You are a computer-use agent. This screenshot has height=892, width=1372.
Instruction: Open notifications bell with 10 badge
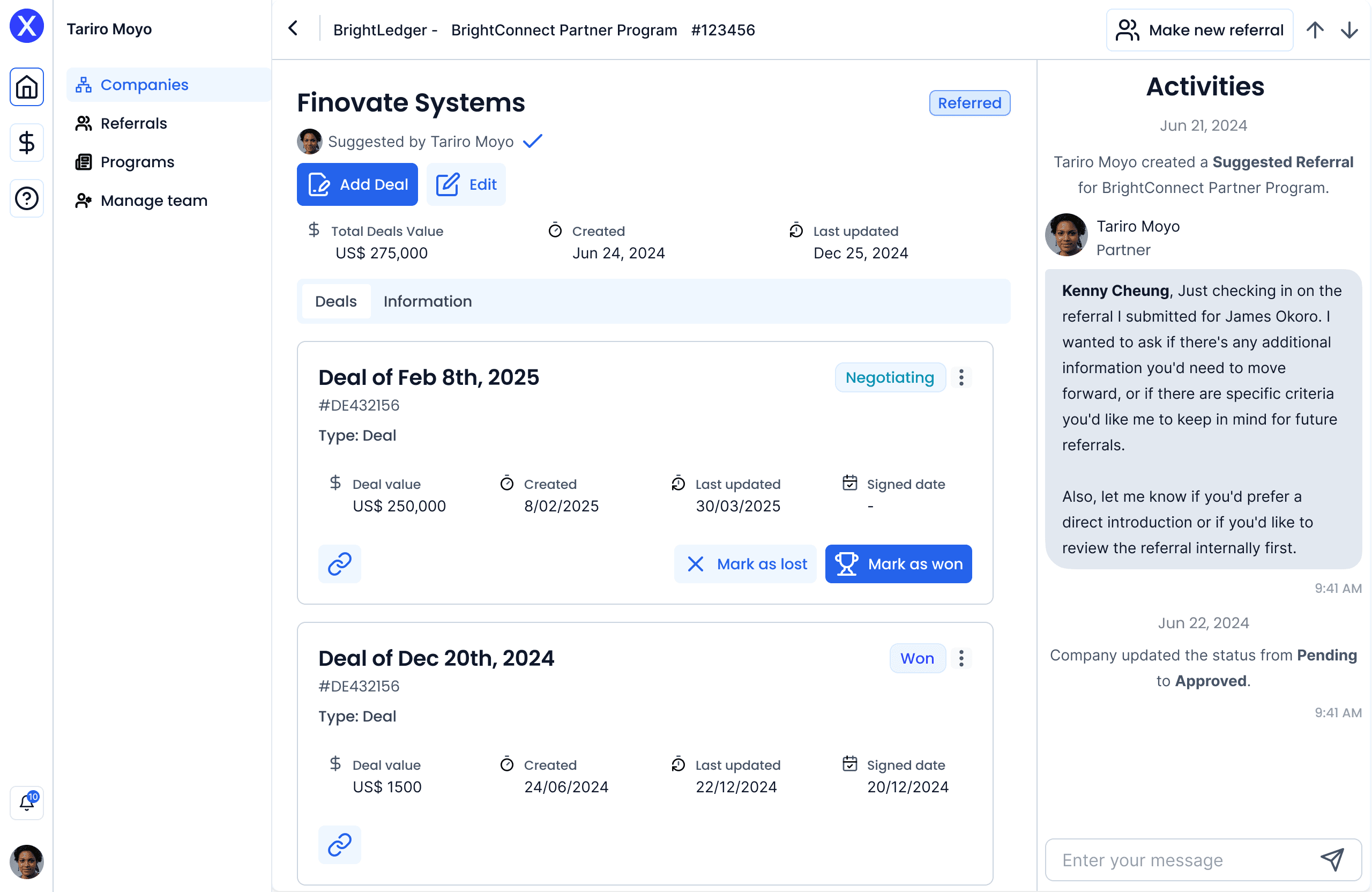pyautogui.click(x=26, y=802)
